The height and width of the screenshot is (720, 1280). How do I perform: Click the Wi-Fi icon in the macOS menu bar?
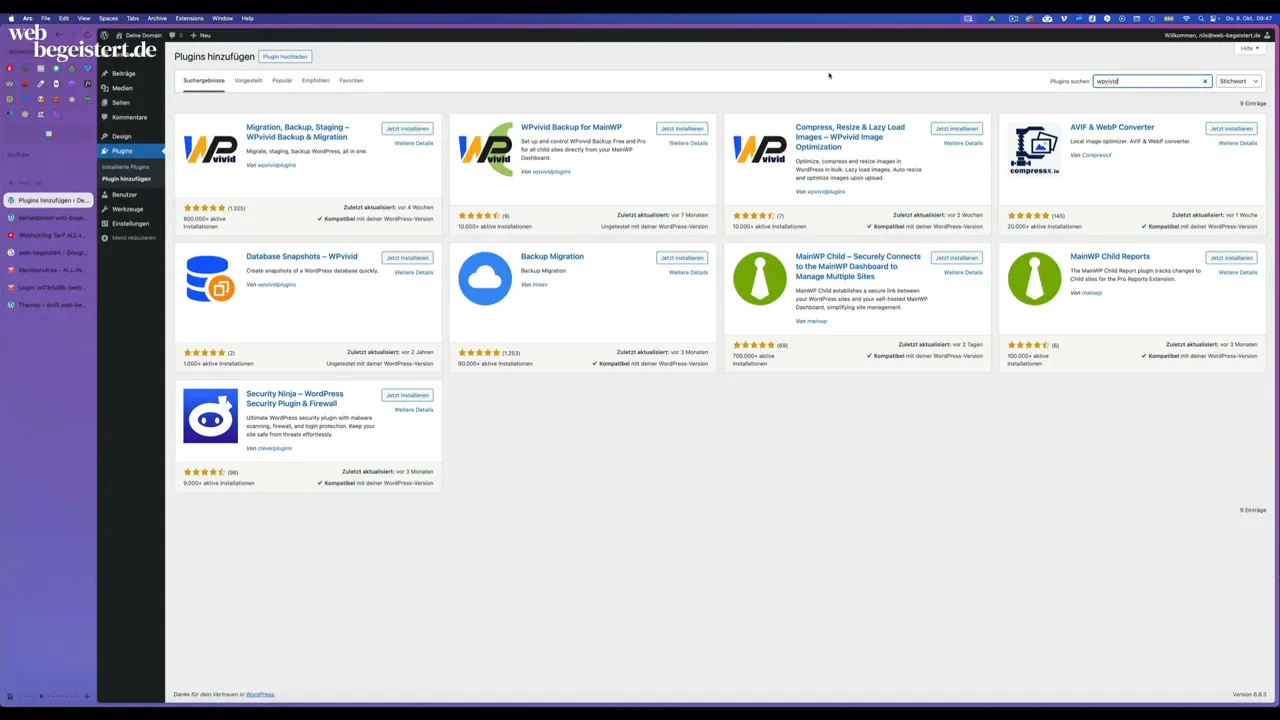(1186, 18)
